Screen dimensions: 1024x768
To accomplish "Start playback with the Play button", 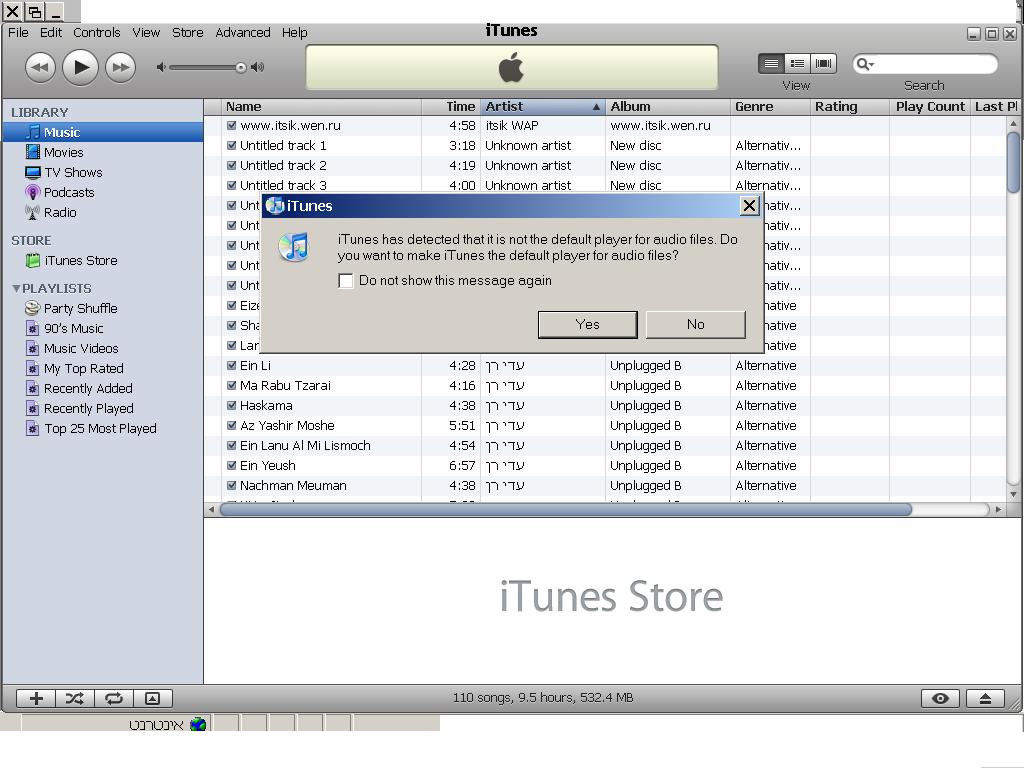I will tap(80, 67).
